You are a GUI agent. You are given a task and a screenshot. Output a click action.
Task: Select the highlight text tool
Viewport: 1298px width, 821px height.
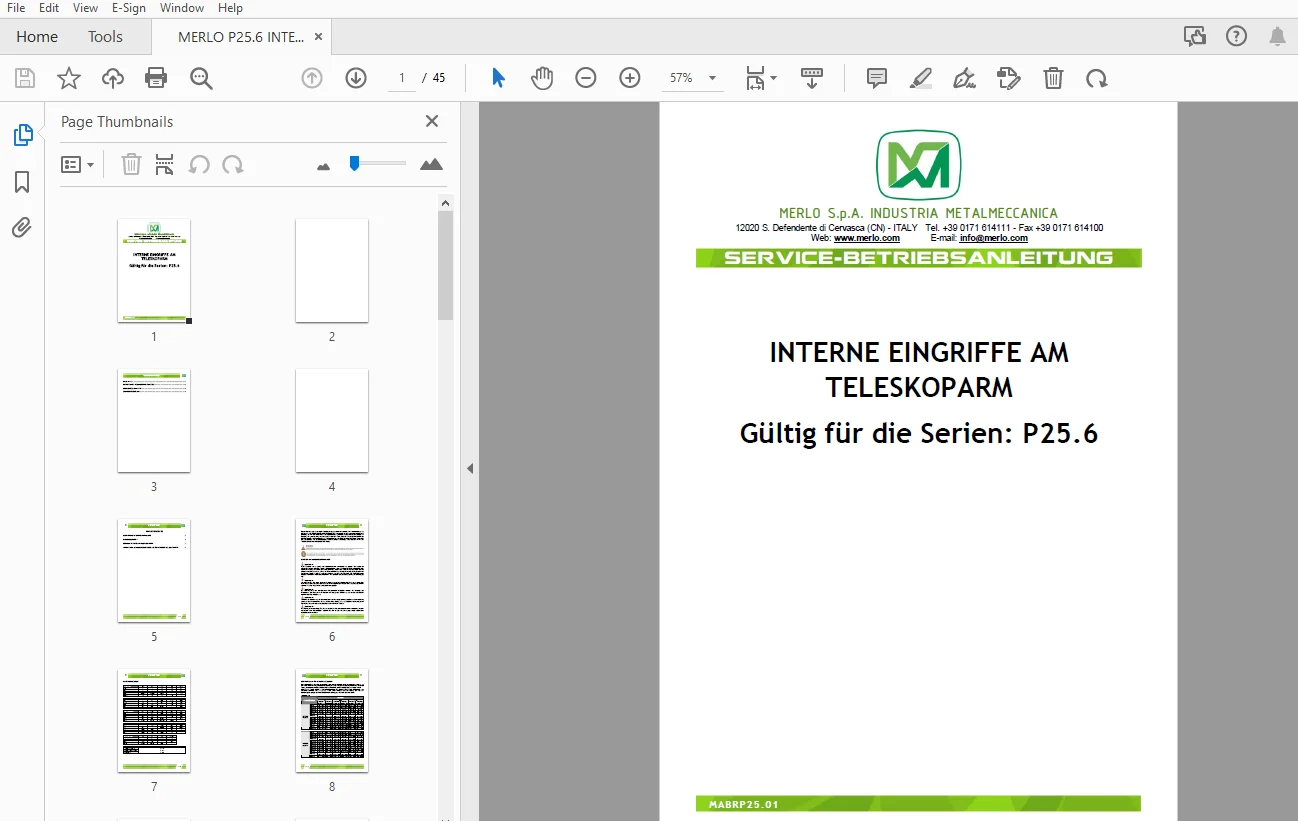click(921, 78)
